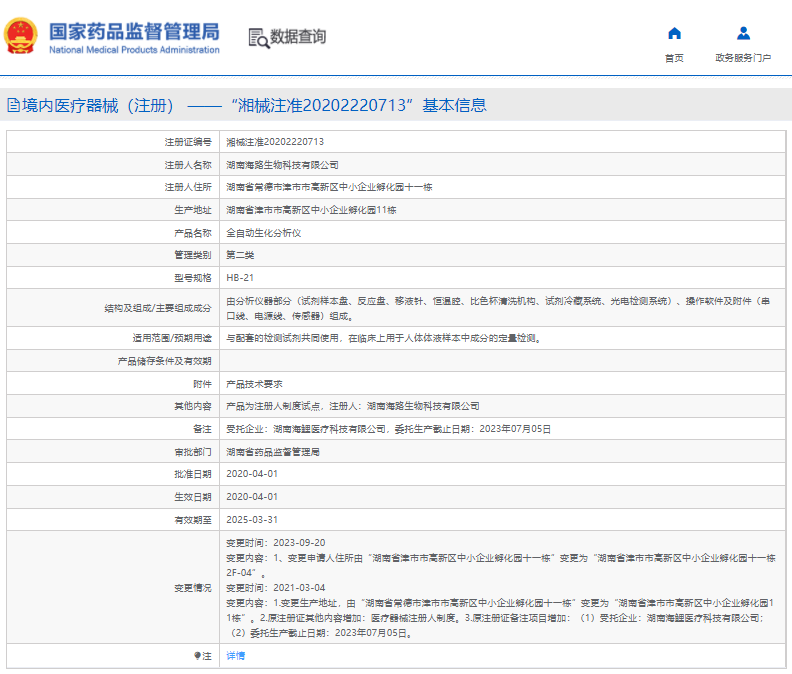The height and width of the screenshot is (674, 792).
Task: Select the 其他内容 value text
Action: click(353, 406)
